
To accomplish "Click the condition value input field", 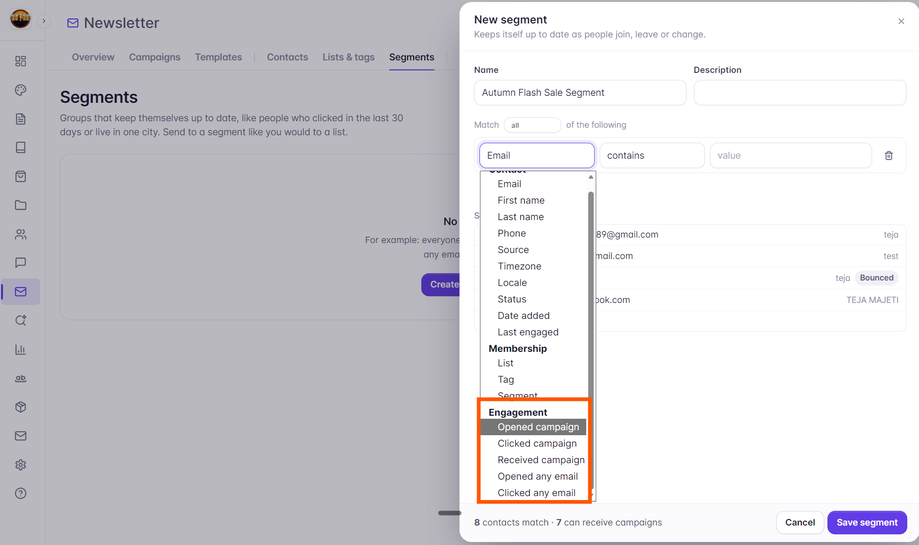I will [791, 155].
